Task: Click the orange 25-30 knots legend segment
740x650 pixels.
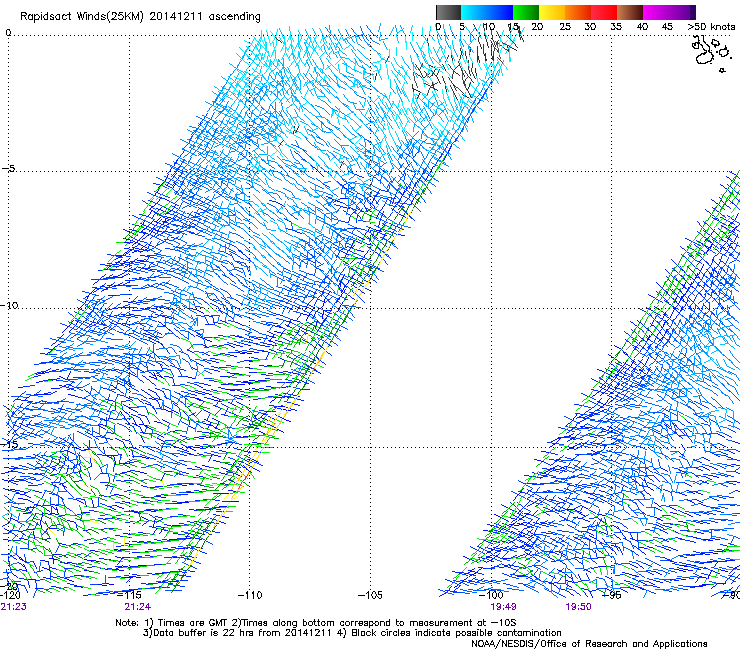Action: pyautogui.click(x=578, y=12)
